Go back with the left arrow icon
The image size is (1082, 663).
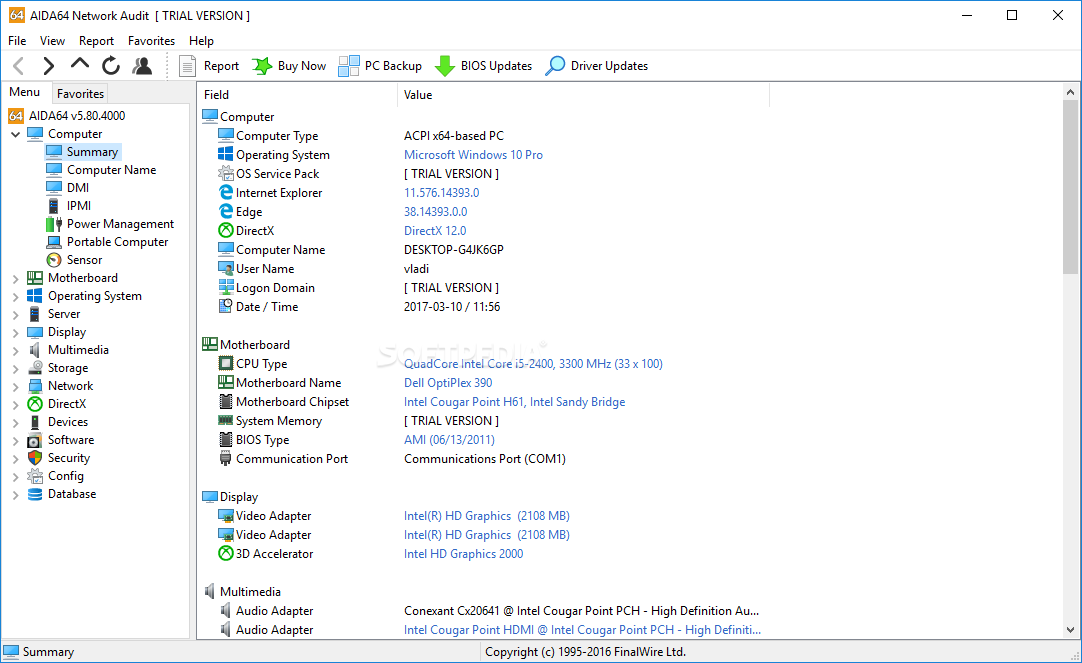click(19, 66)
